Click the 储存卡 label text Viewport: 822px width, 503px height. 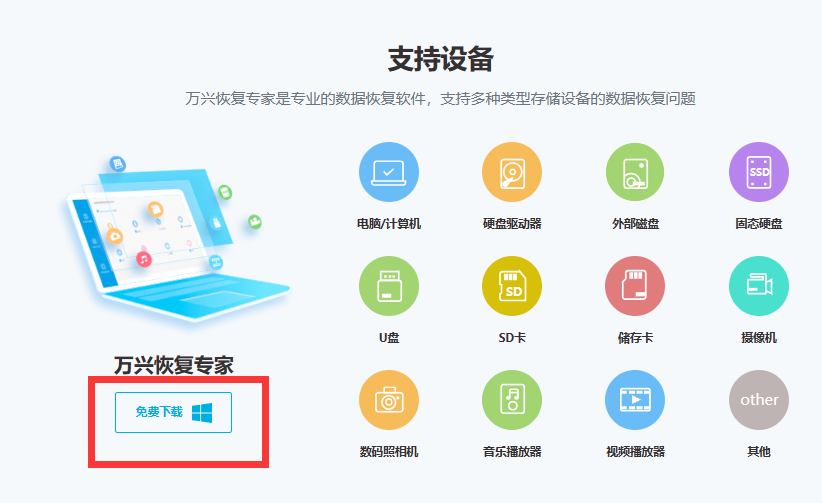[635, 338]
